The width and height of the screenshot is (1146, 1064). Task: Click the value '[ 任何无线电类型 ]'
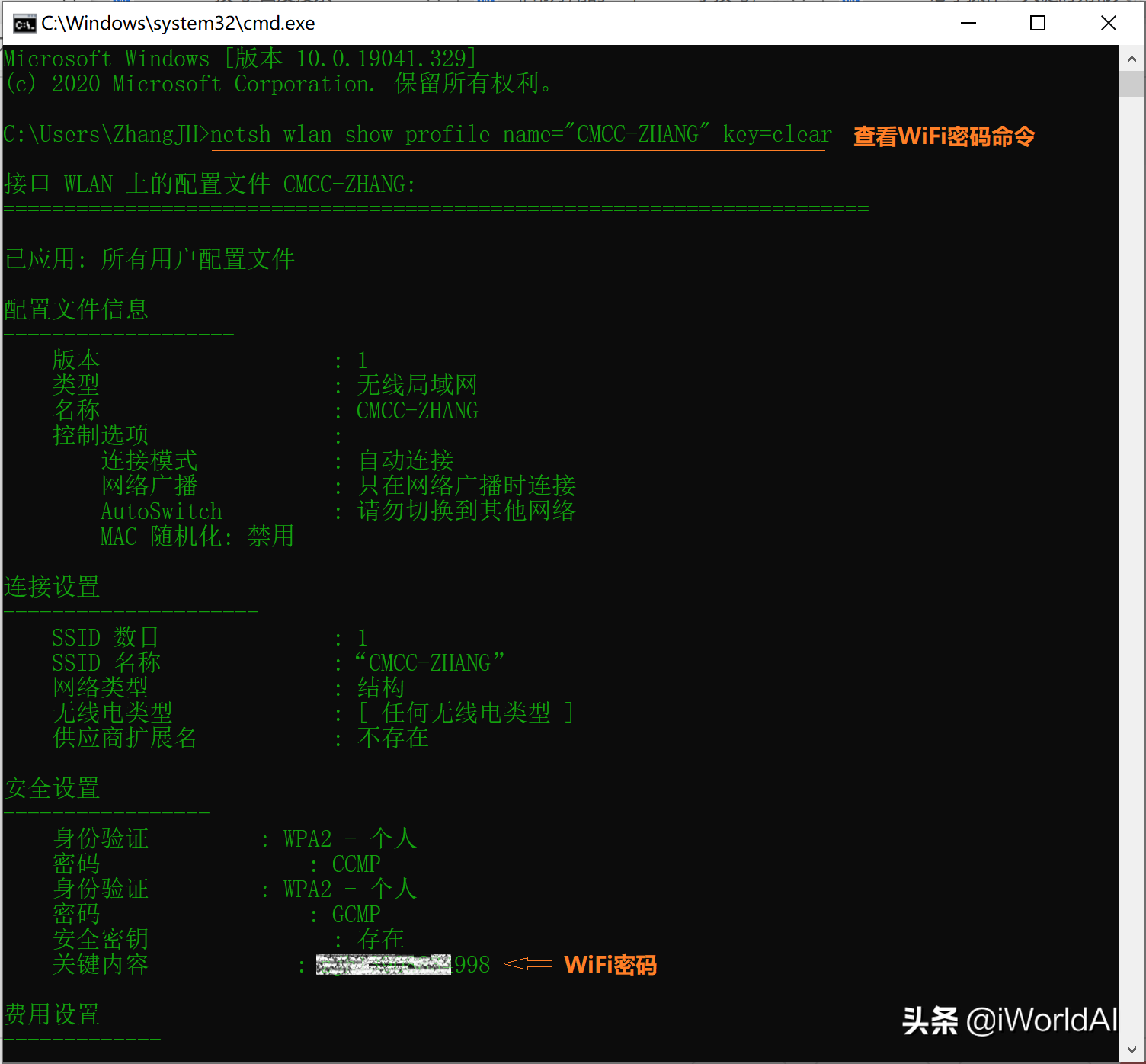point(466,713)
